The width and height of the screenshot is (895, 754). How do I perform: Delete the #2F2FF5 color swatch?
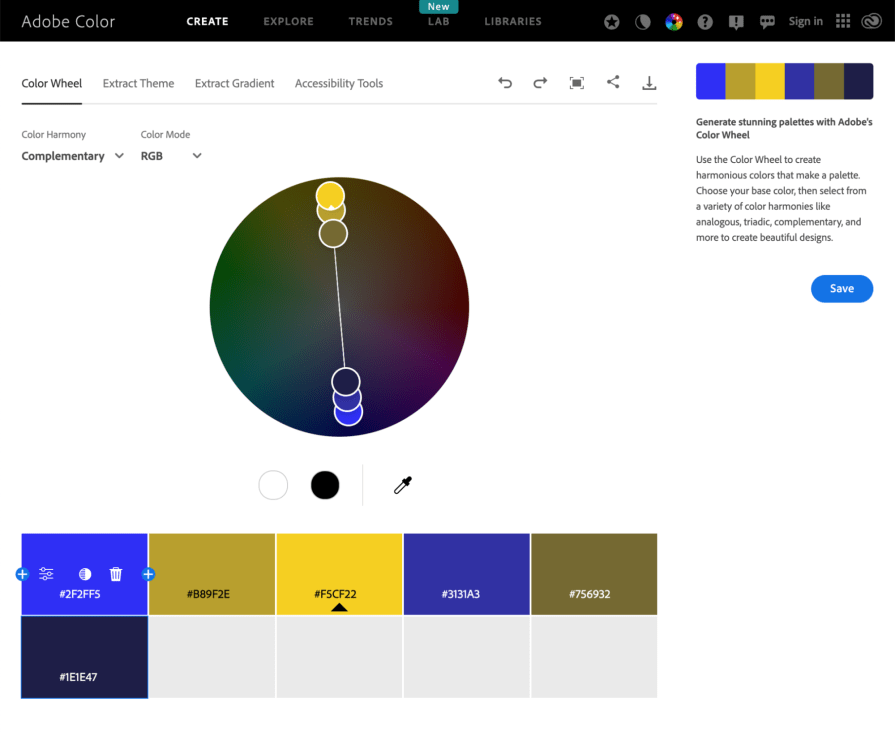click(115, 574)
